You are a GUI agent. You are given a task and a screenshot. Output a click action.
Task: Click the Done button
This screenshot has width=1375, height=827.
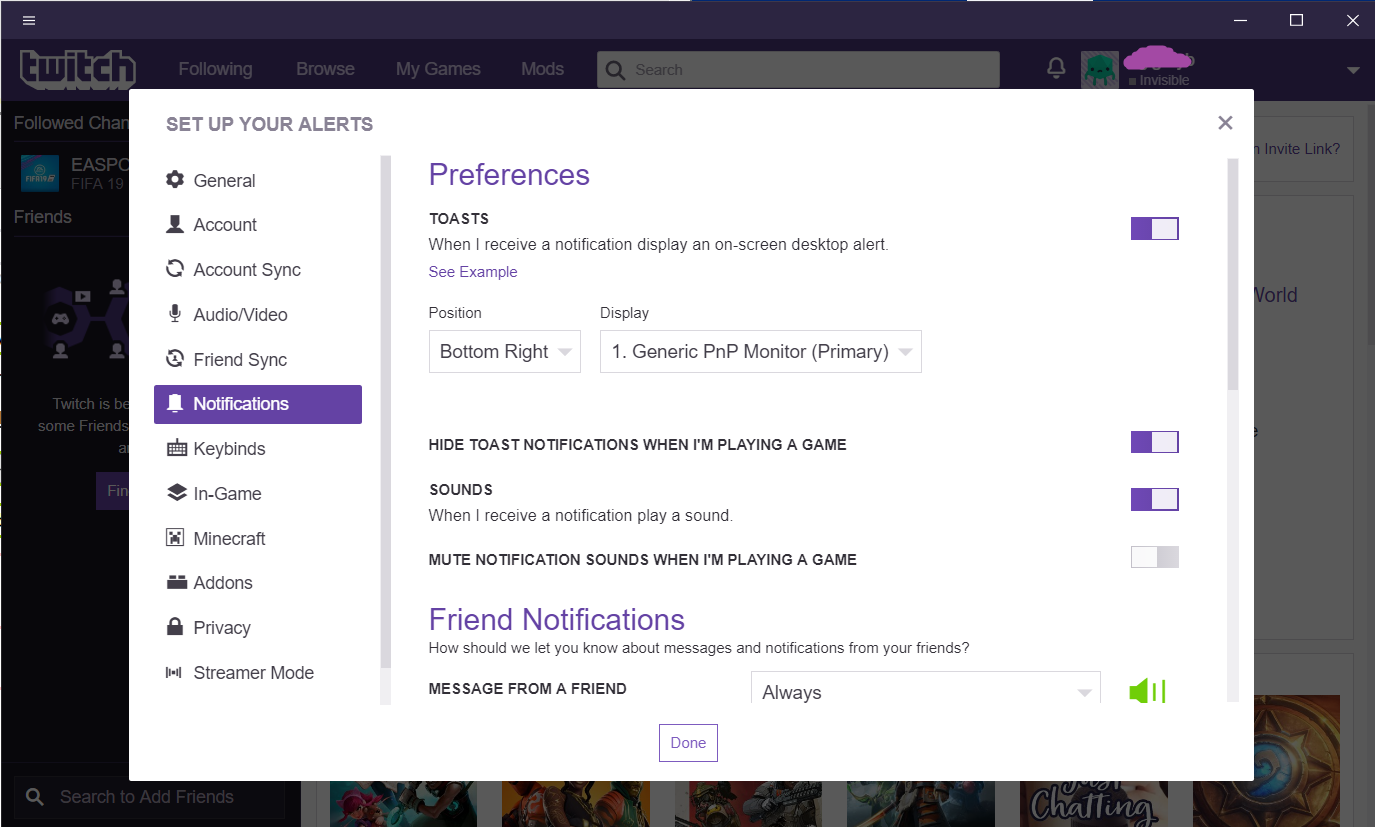click(x=688, y=743)
